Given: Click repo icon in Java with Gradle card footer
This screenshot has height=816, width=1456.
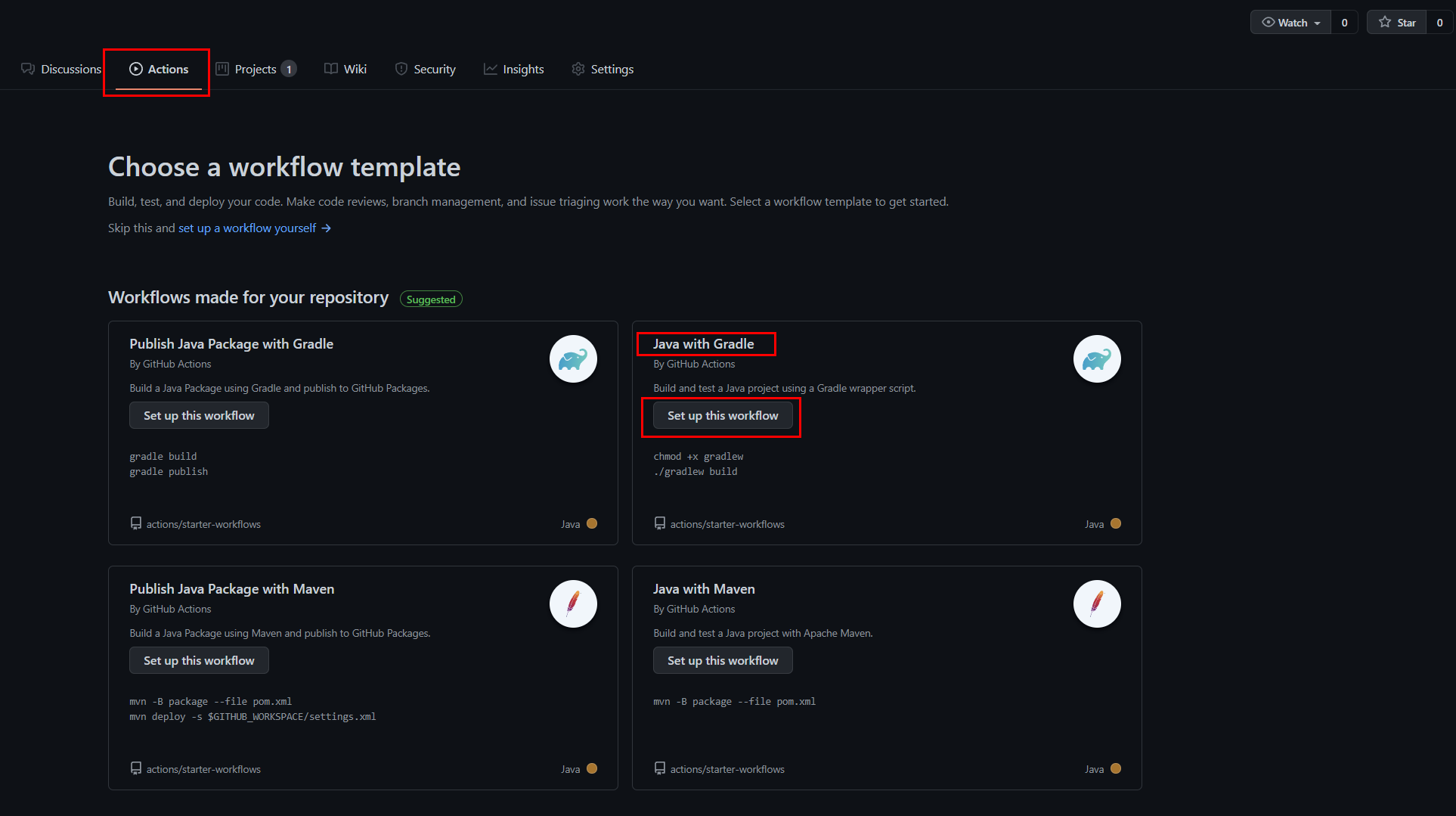Looking at the screenshot, I should (x=660, y=523).
